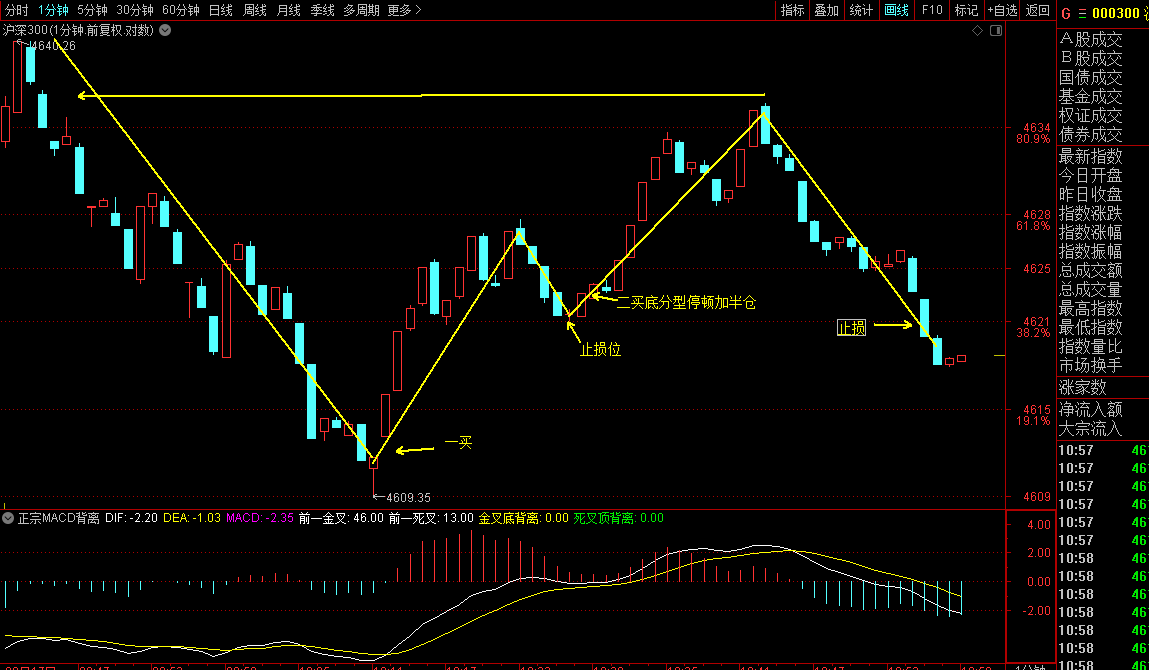Click the 返回 back button
This screenshot has height=670, width=1149.
coord(1037,10)
